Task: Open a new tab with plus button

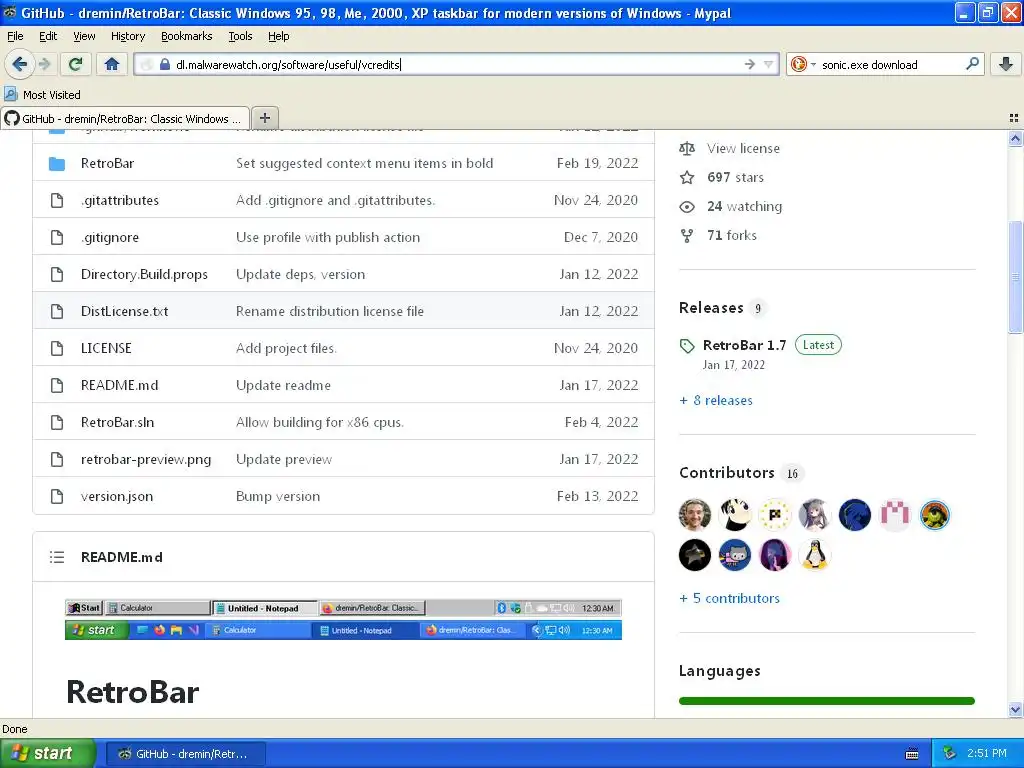Action: point(264,118)
